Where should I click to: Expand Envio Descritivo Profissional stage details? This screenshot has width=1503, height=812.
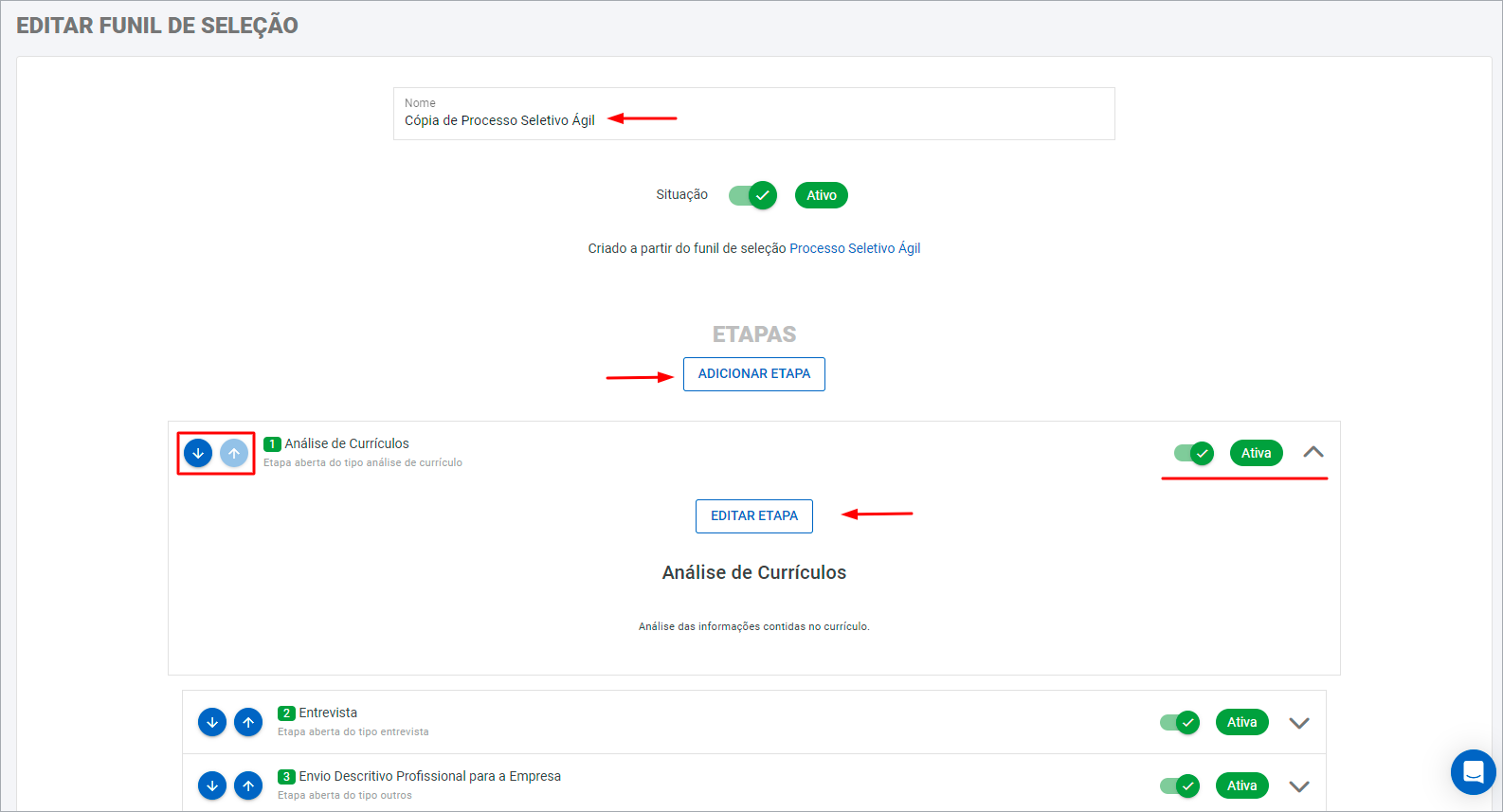(x=1298, y=786)
